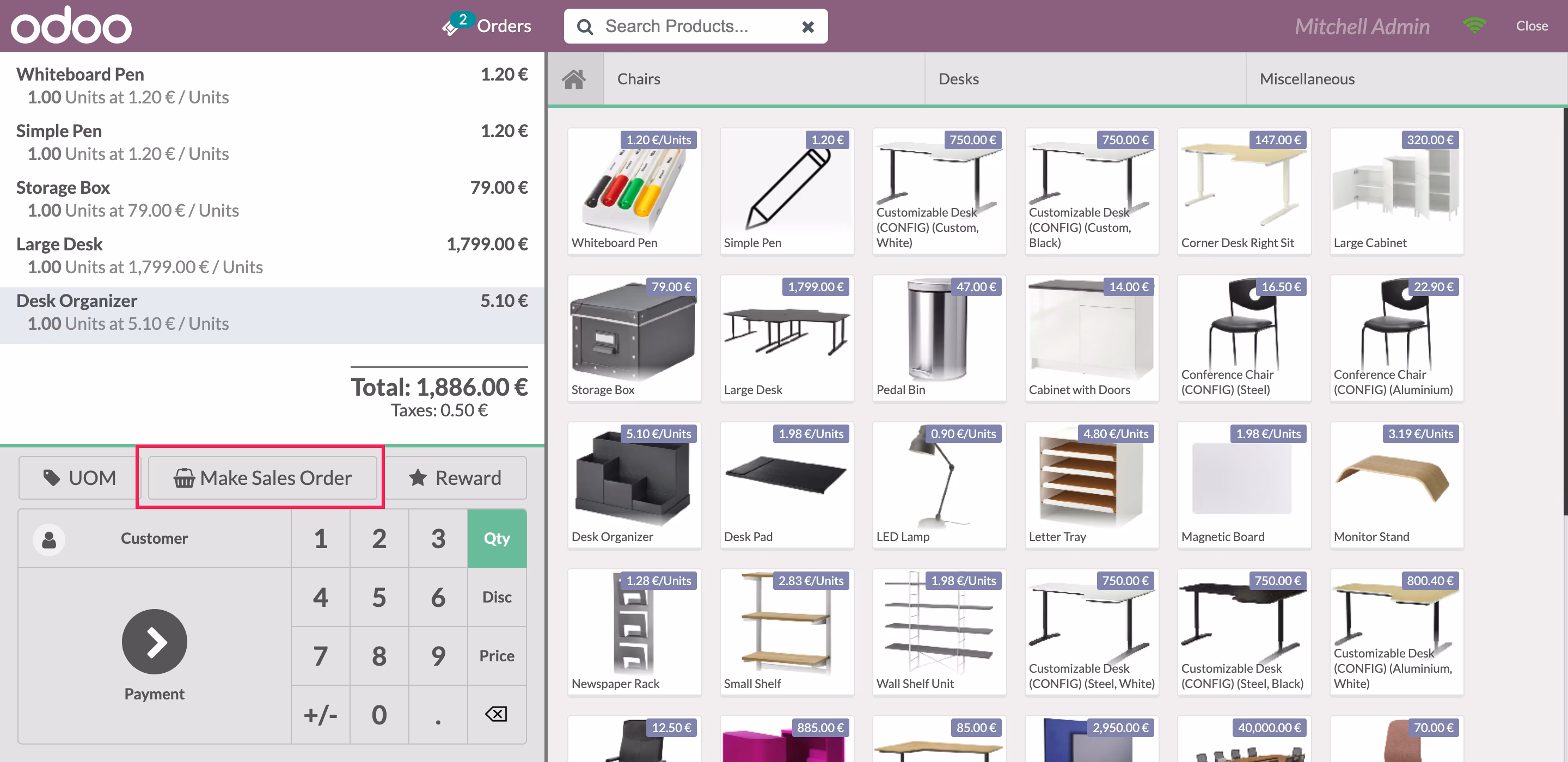This screenshot has height=762, width=1568.
Task: Add Conference Chair (Steel) product
Action: [1244, 339]
